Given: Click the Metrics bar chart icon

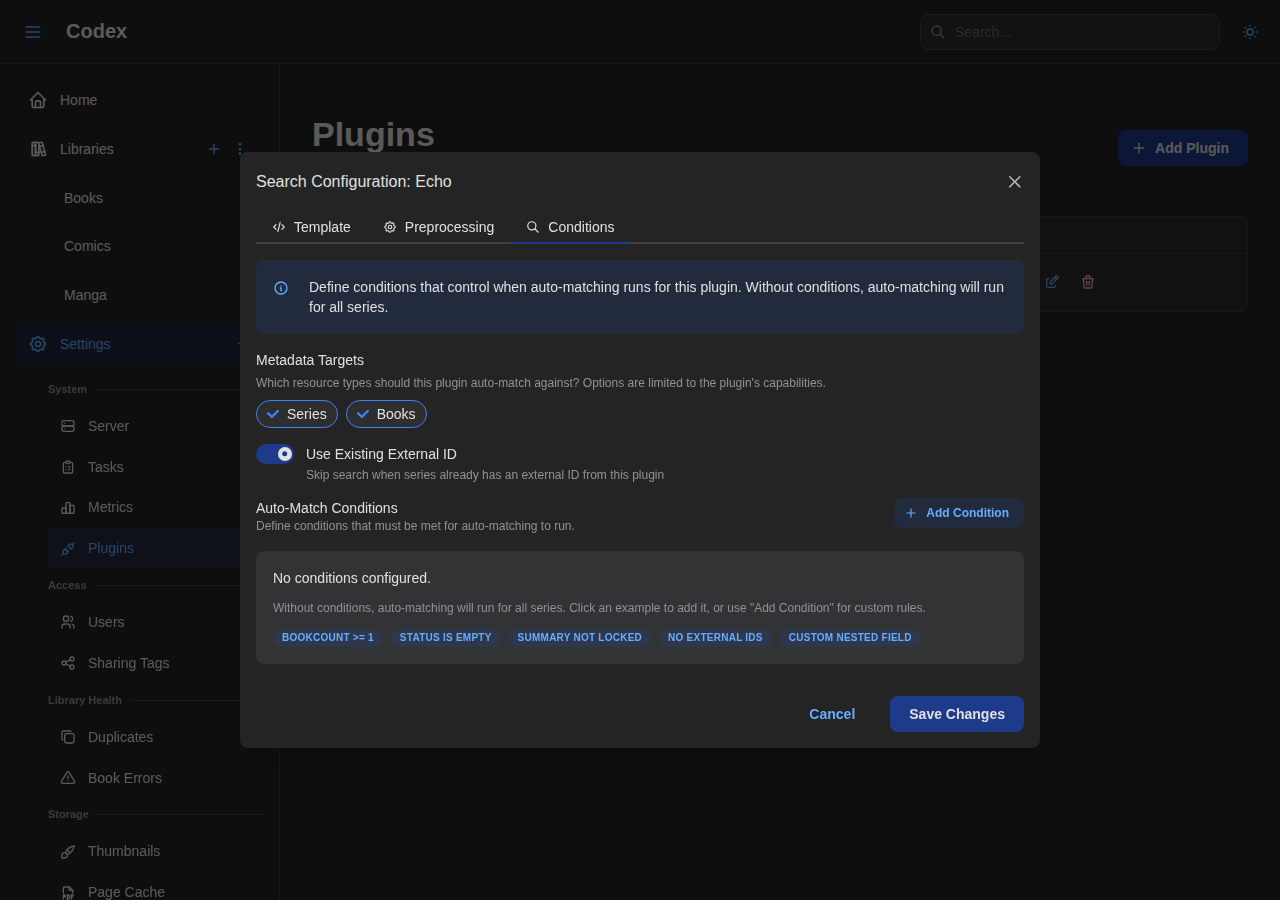Looking at the screenshot, I should click(x=67, y=507).
